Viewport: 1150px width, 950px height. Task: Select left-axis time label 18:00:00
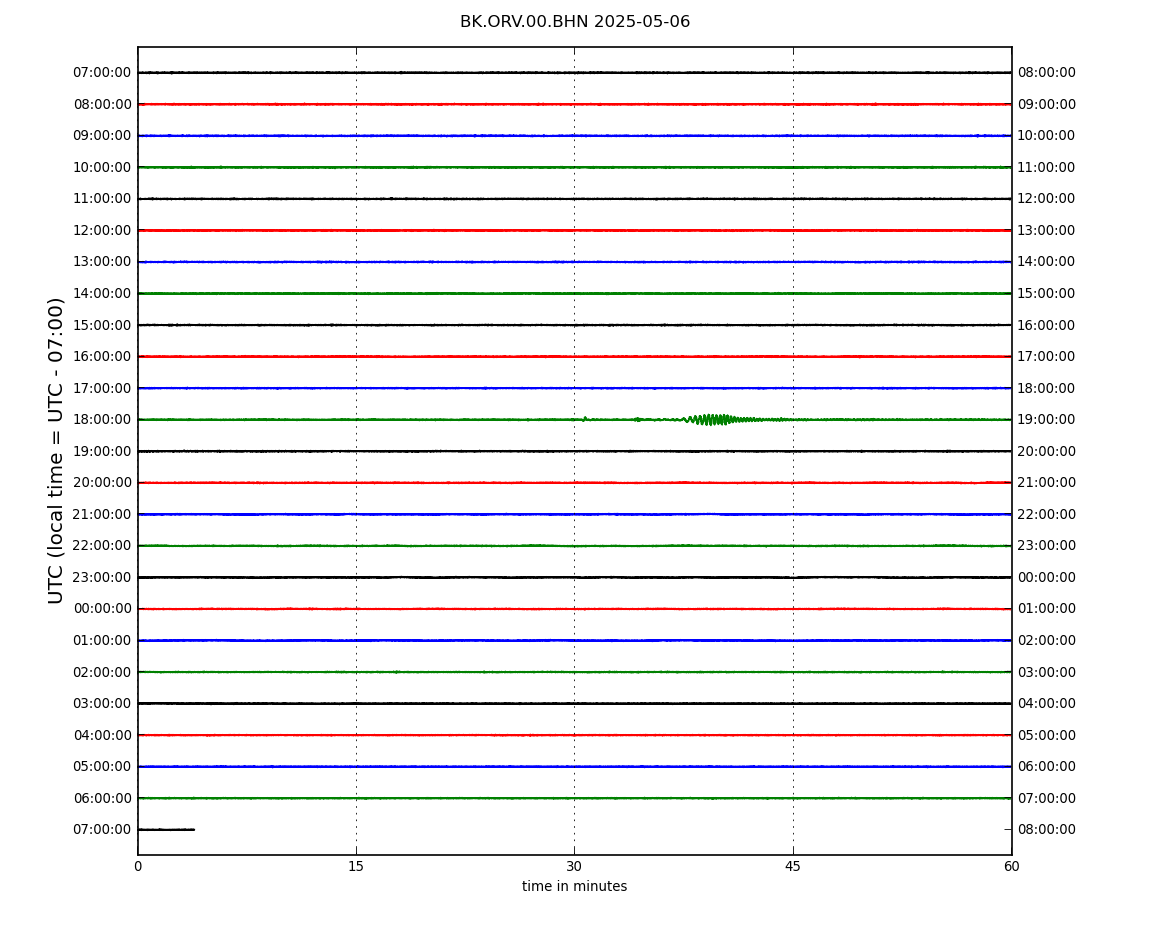pos(102,420)
